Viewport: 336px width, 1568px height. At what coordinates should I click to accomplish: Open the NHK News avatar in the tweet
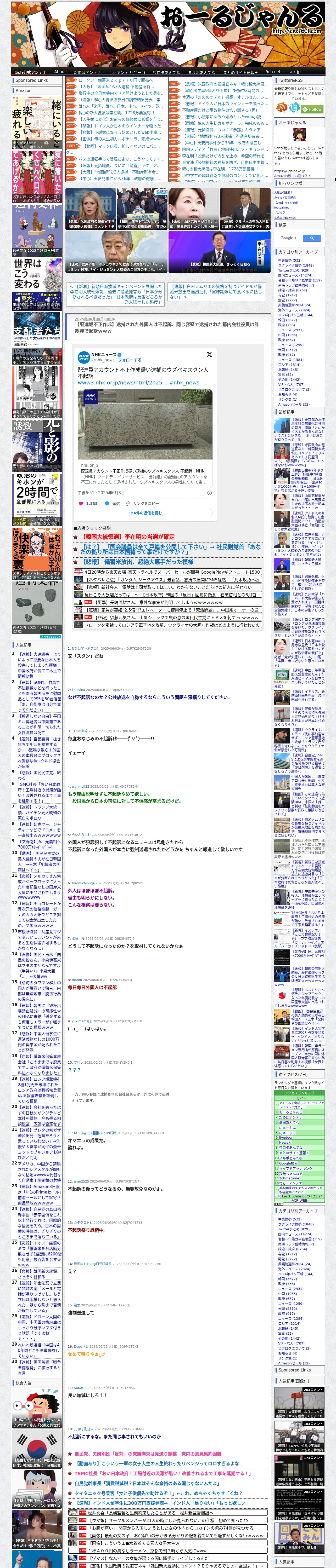83,357
